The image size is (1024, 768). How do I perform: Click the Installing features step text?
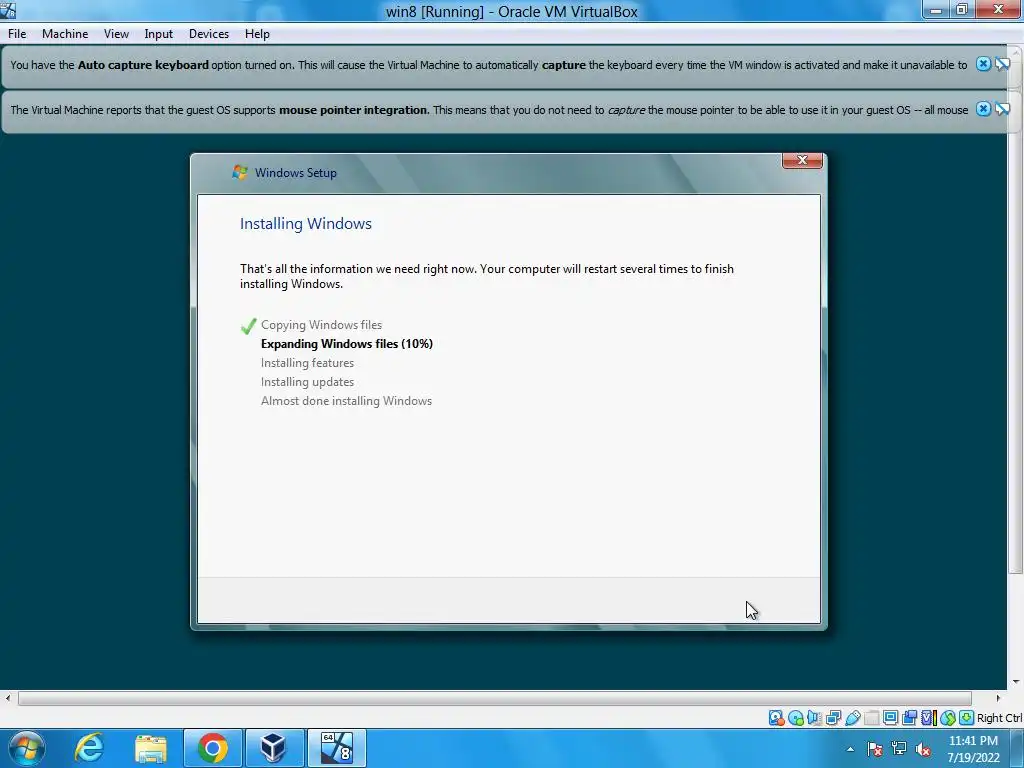coord(307,362)
